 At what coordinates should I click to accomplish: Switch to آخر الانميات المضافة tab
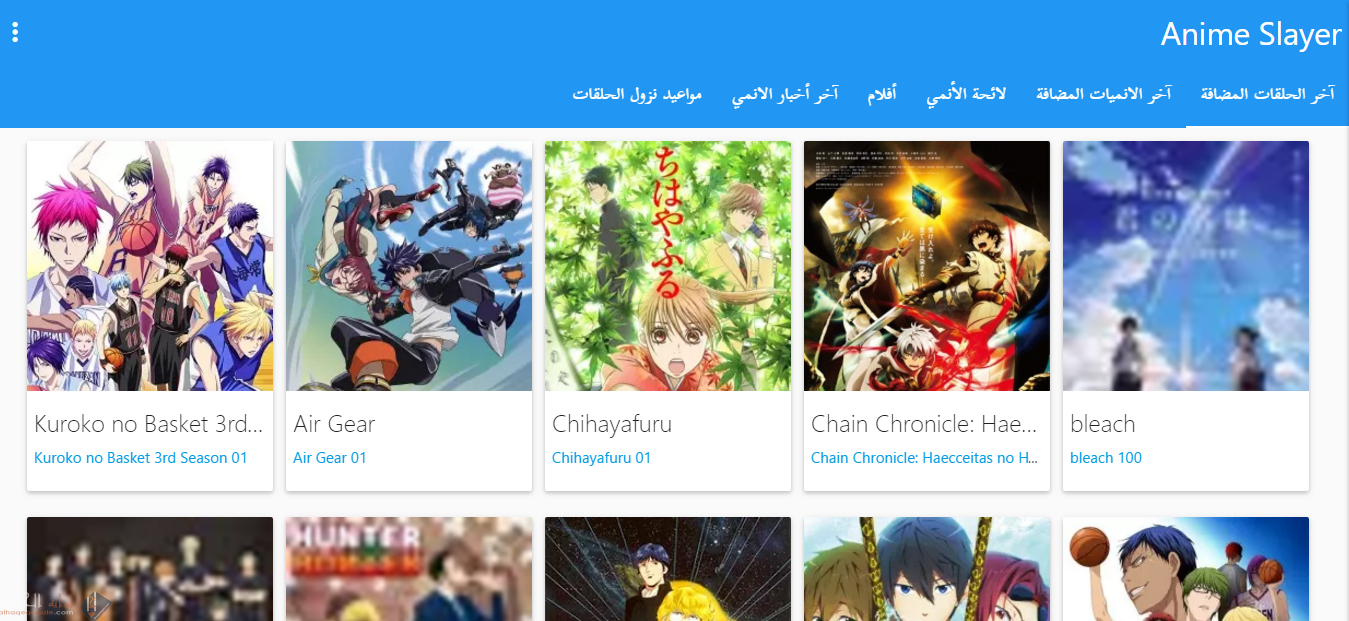[x=1104, y=95]
